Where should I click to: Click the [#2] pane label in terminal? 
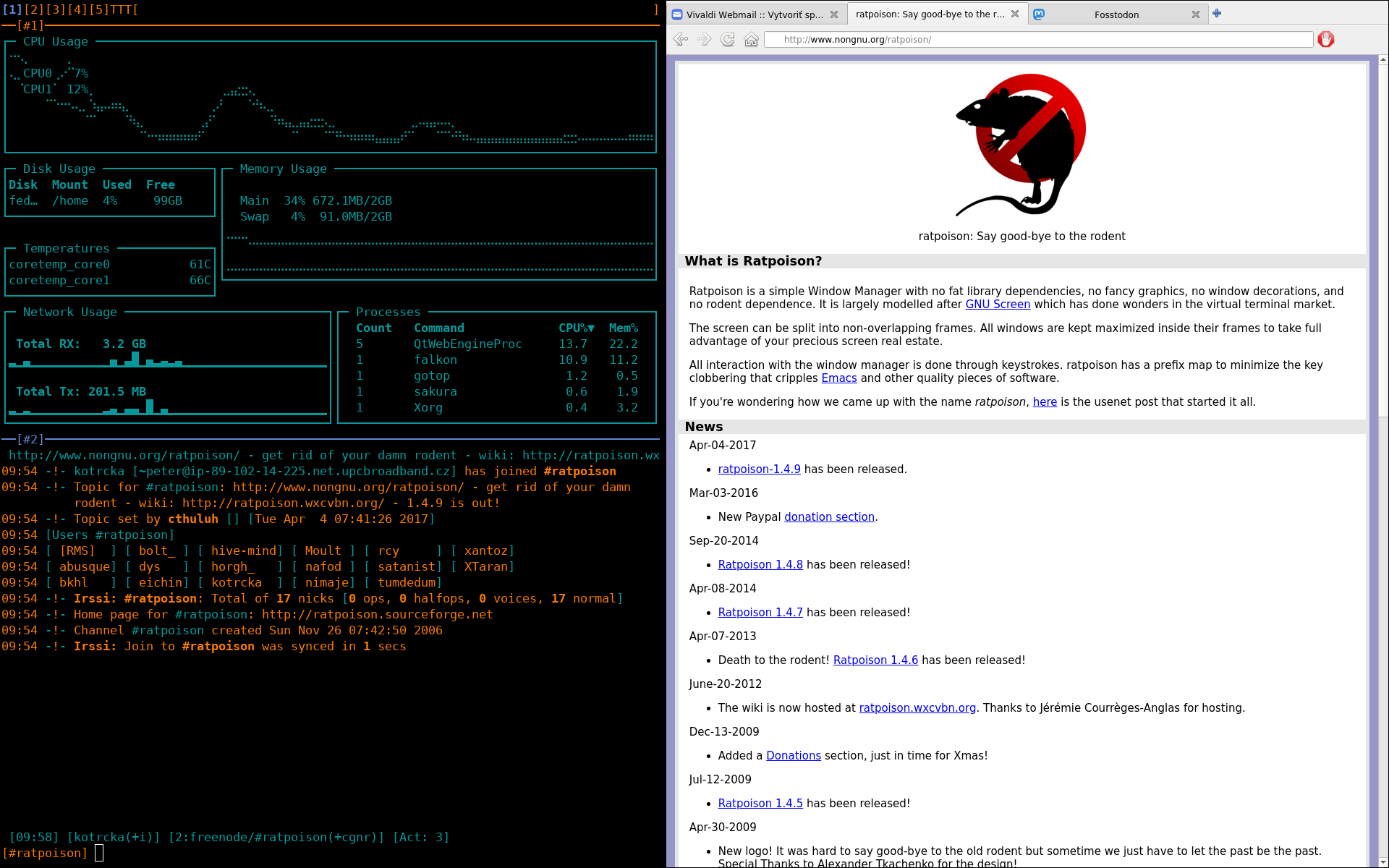click(30, 440)
